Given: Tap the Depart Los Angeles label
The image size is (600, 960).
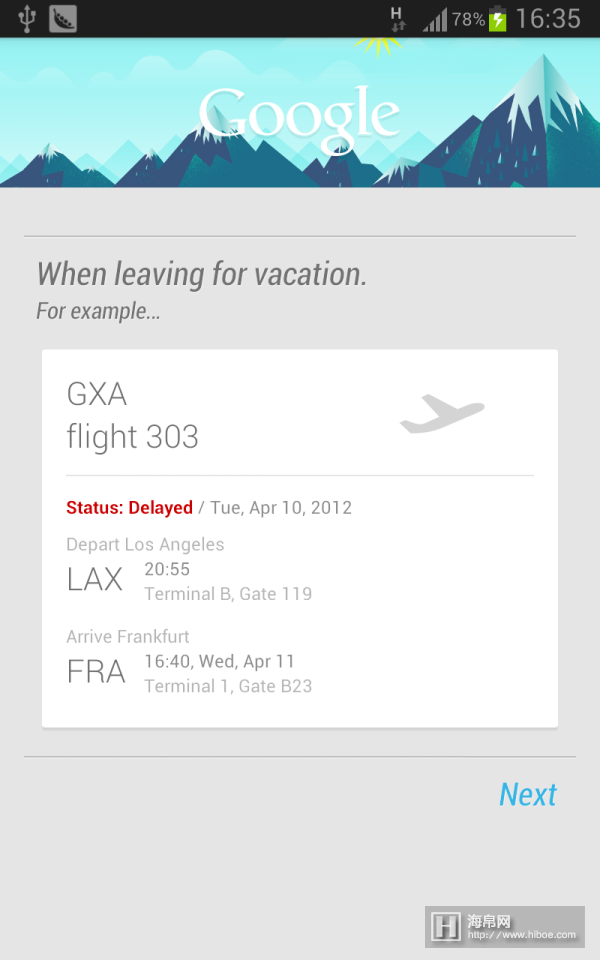Looking at the screenshot, I should (145, 545).
